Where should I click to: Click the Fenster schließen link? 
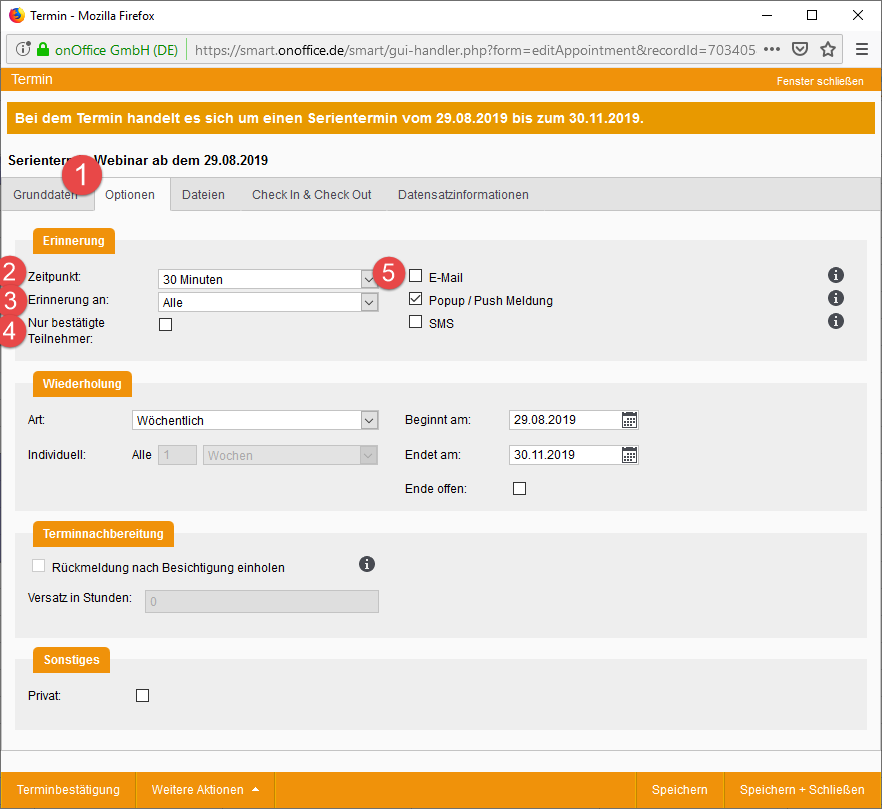819,81
